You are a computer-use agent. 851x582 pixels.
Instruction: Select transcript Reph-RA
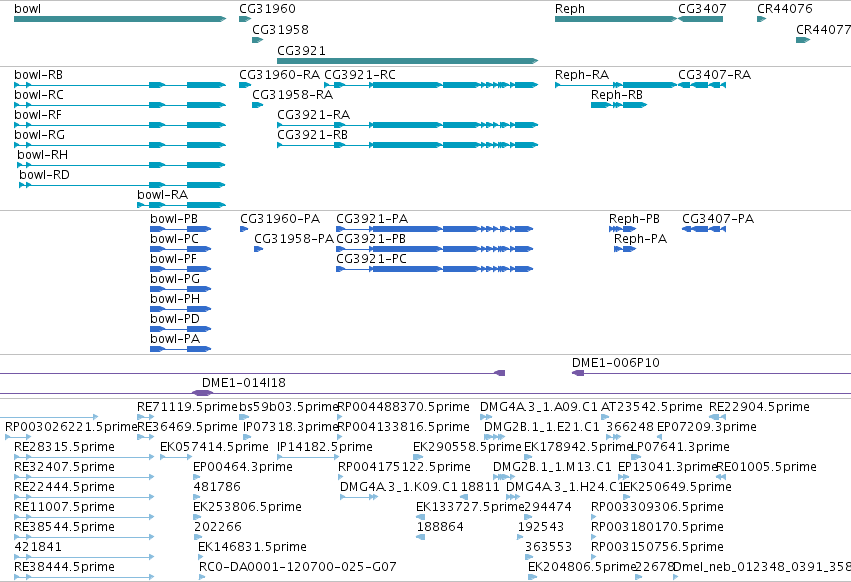pos(615,85)
